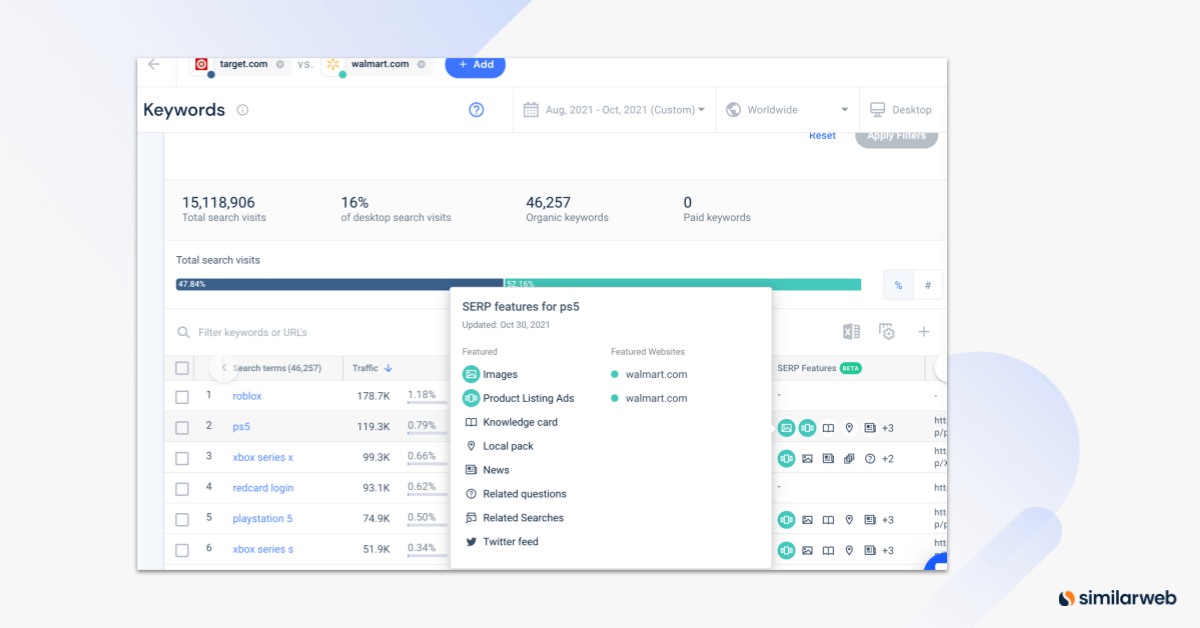The image size is (1200, 628).
Task: Expand the Worldwide country dropdown
Action: click(787, 110)
